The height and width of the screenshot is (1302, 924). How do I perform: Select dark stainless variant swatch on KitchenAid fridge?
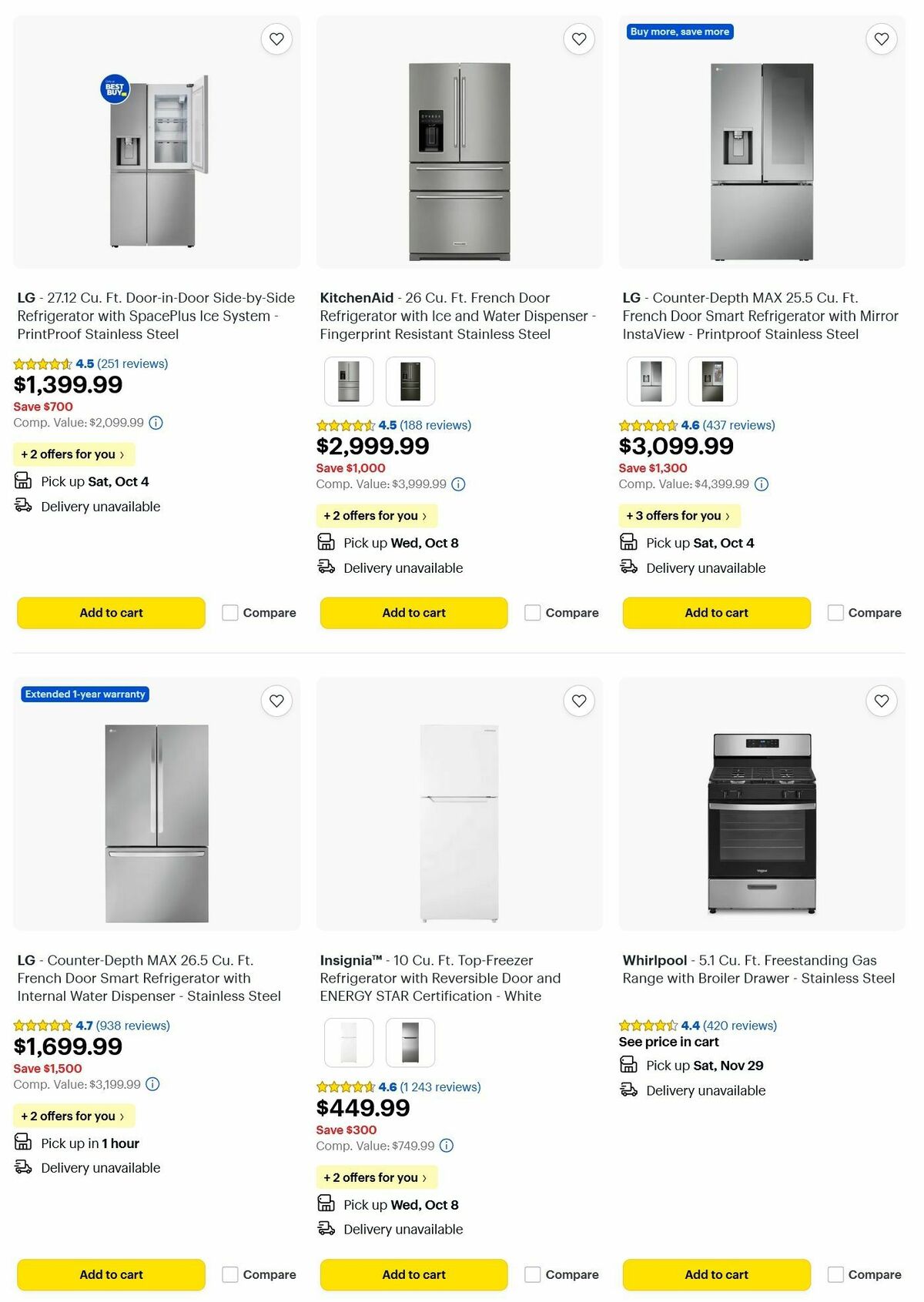[x=410, y=380]
